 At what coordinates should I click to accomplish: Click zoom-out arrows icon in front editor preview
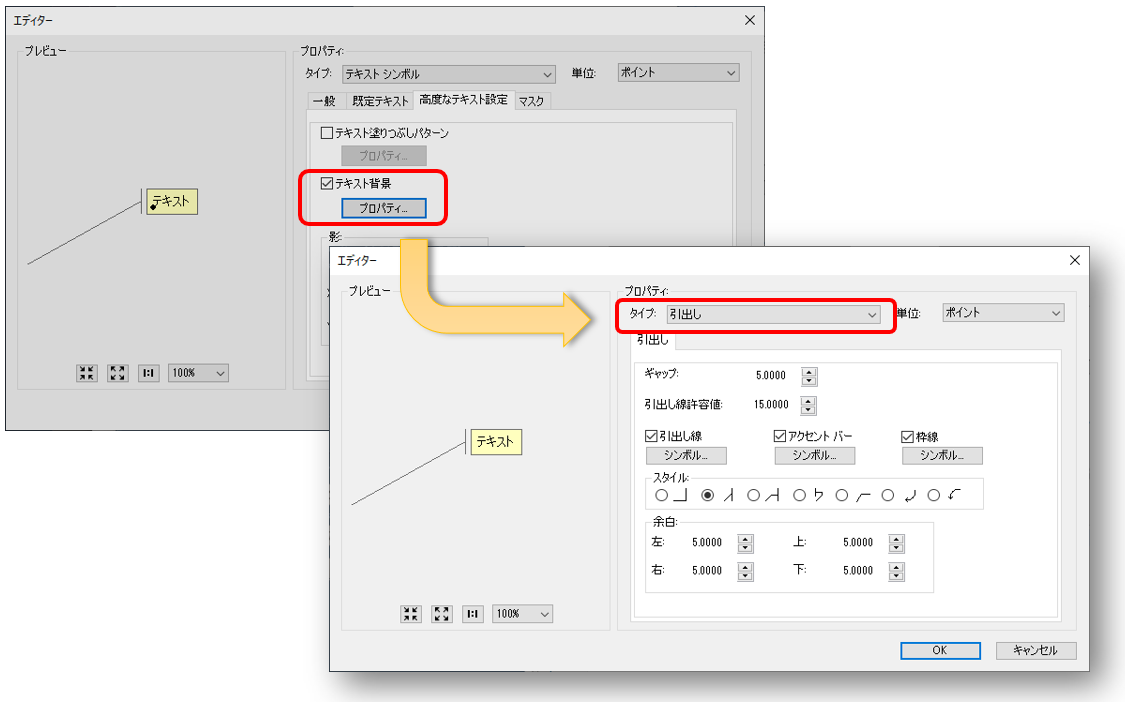click(441, 614)
